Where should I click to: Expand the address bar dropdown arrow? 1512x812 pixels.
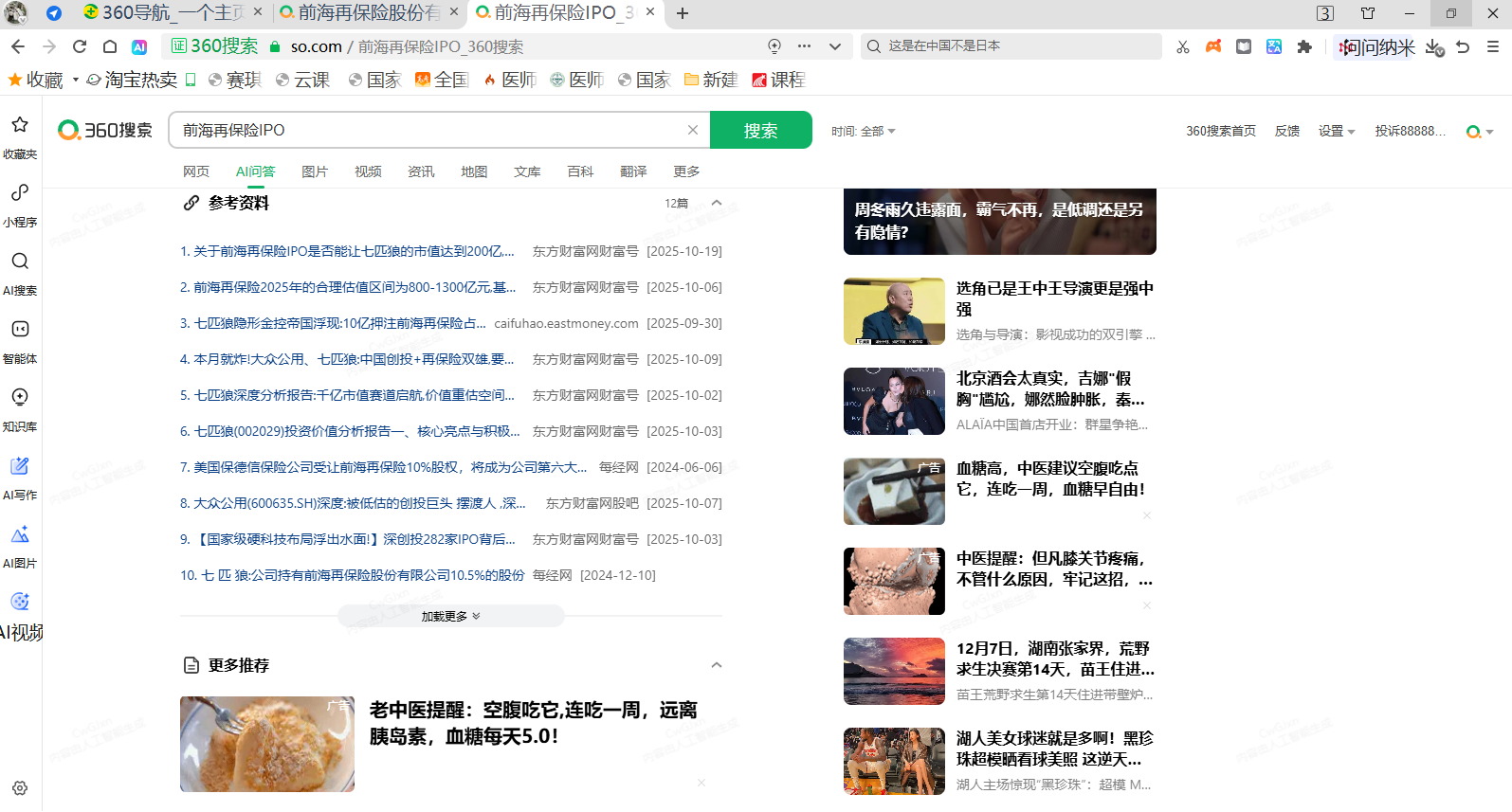click(834, 46)
